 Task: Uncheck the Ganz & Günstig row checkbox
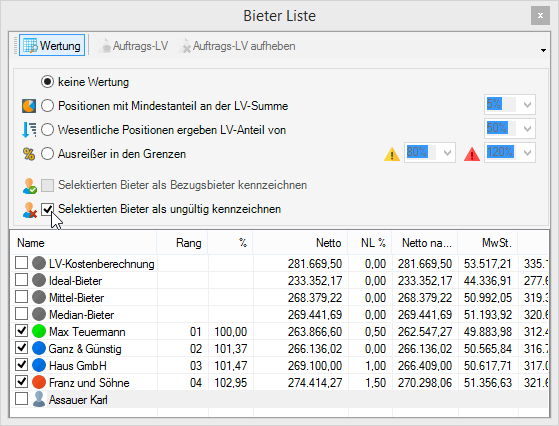click(x=21, y=348)
